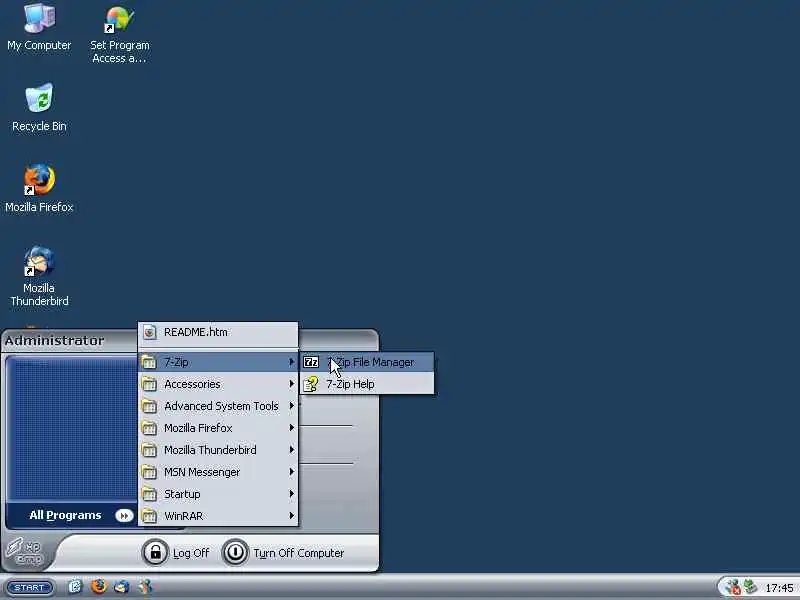Click the padlock icon next to Log Off
This screenshot has width=800, height=600.
click(155, 552)
